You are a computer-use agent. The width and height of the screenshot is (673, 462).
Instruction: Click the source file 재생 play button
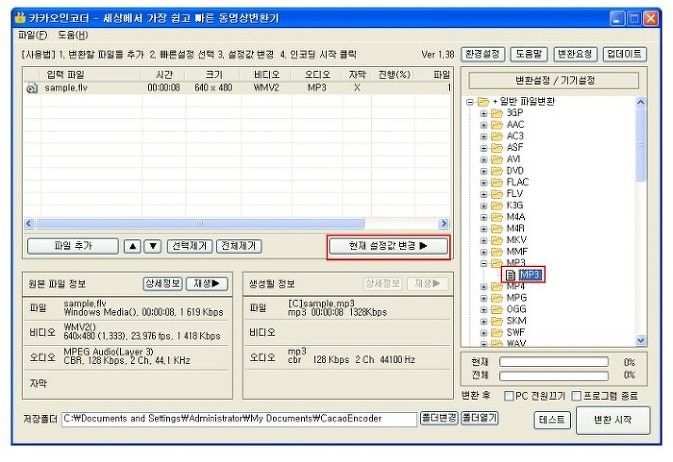[207, 284]
